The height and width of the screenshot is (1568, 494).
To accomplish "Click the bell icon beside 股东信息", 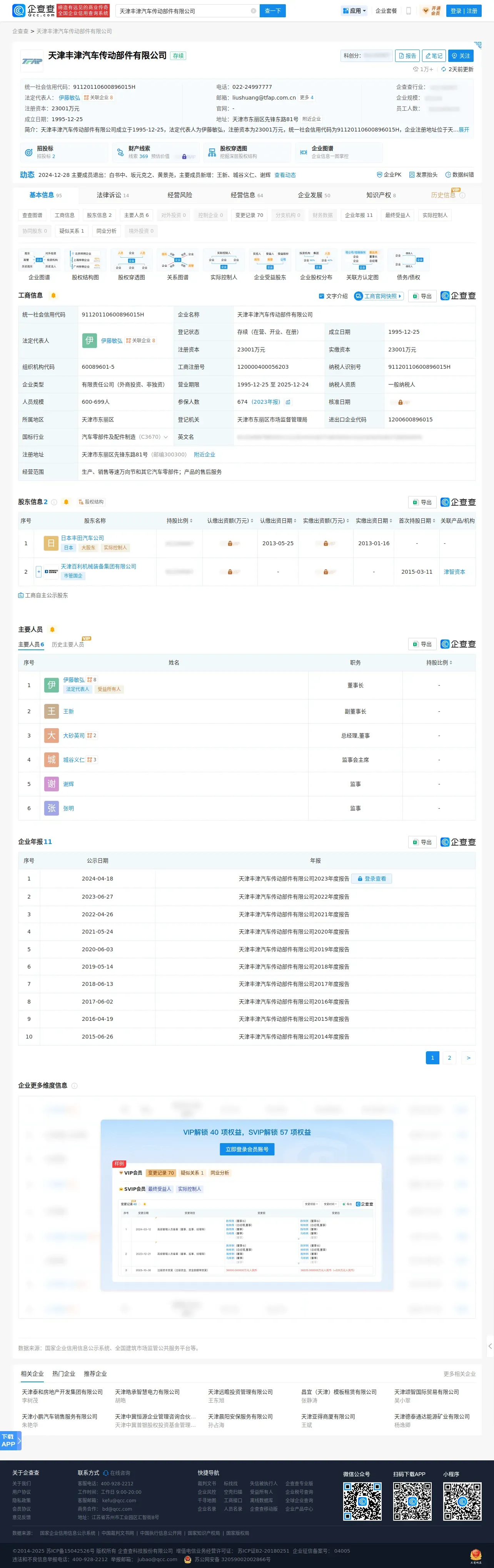I will pos(66,502).
